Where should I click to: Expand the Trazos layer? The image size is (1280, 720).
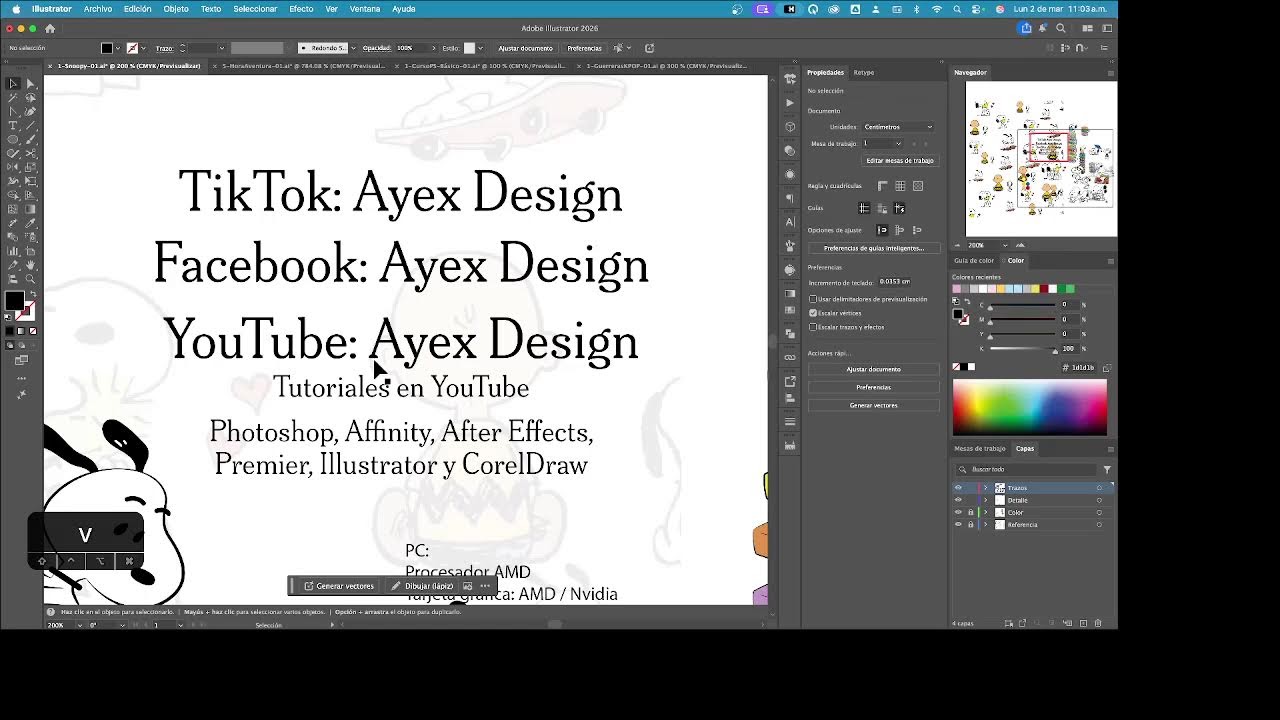pyautogui.click(x=985, y=488)
